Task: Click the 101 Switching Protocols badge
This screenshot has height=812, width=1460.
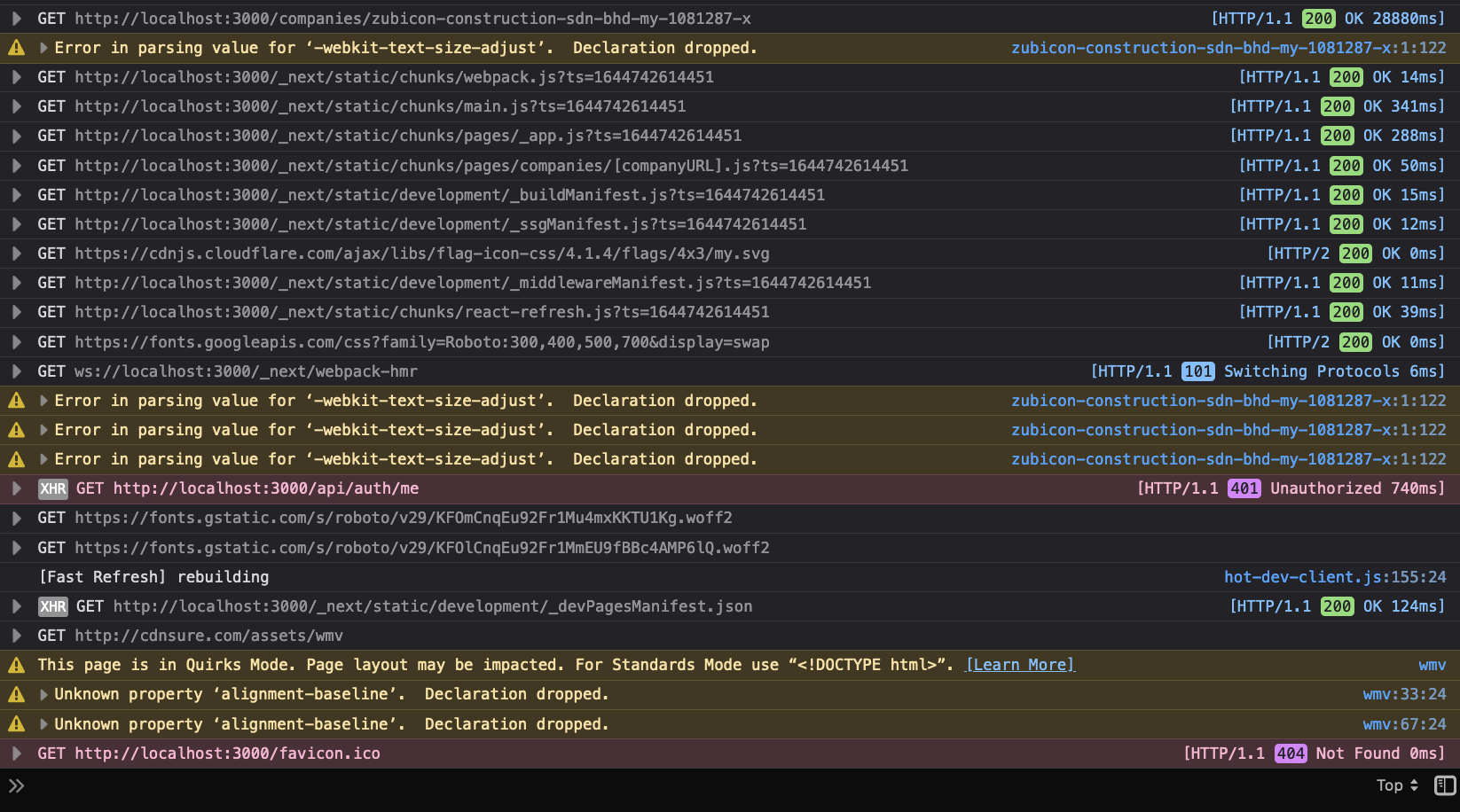Action: (1198, 371)
